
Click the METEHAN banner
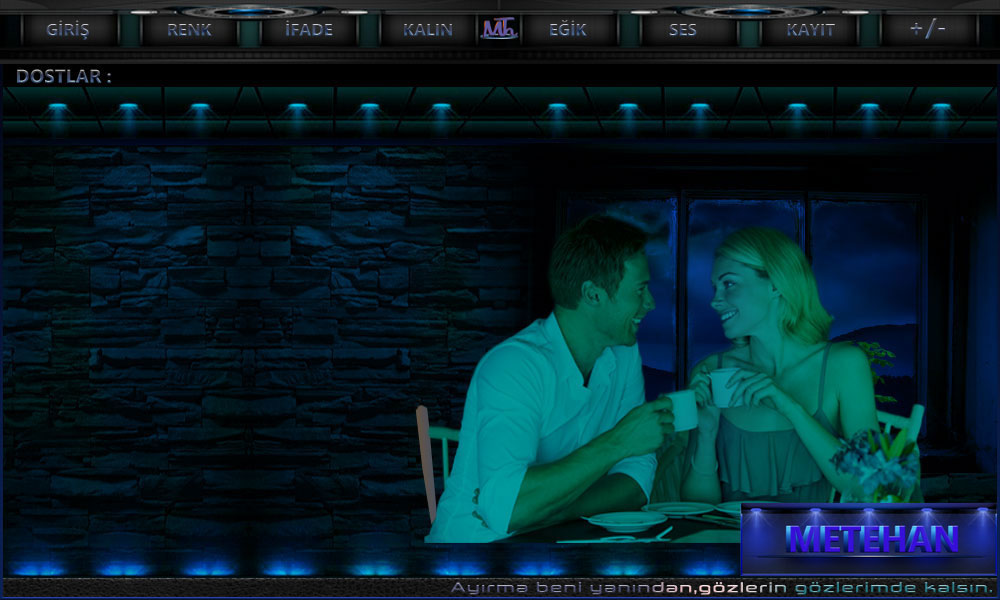tap(869, 539)
